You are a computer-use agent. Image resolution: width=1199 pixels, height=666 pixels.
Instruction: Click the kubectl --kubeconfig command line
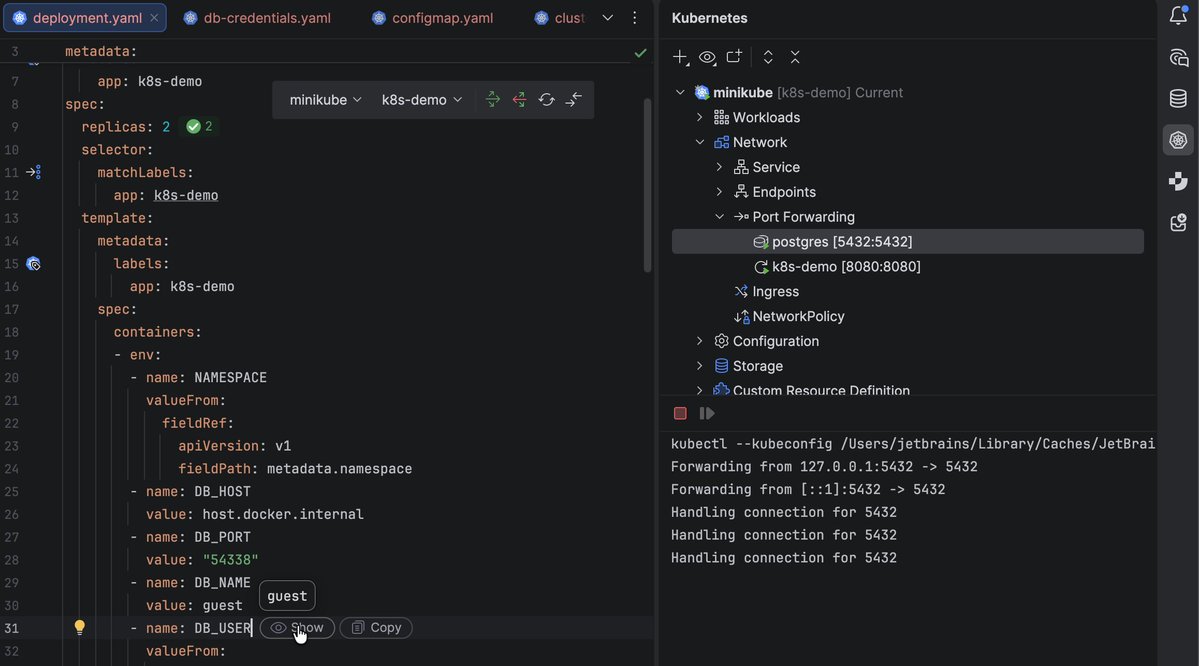click(912, 444)
